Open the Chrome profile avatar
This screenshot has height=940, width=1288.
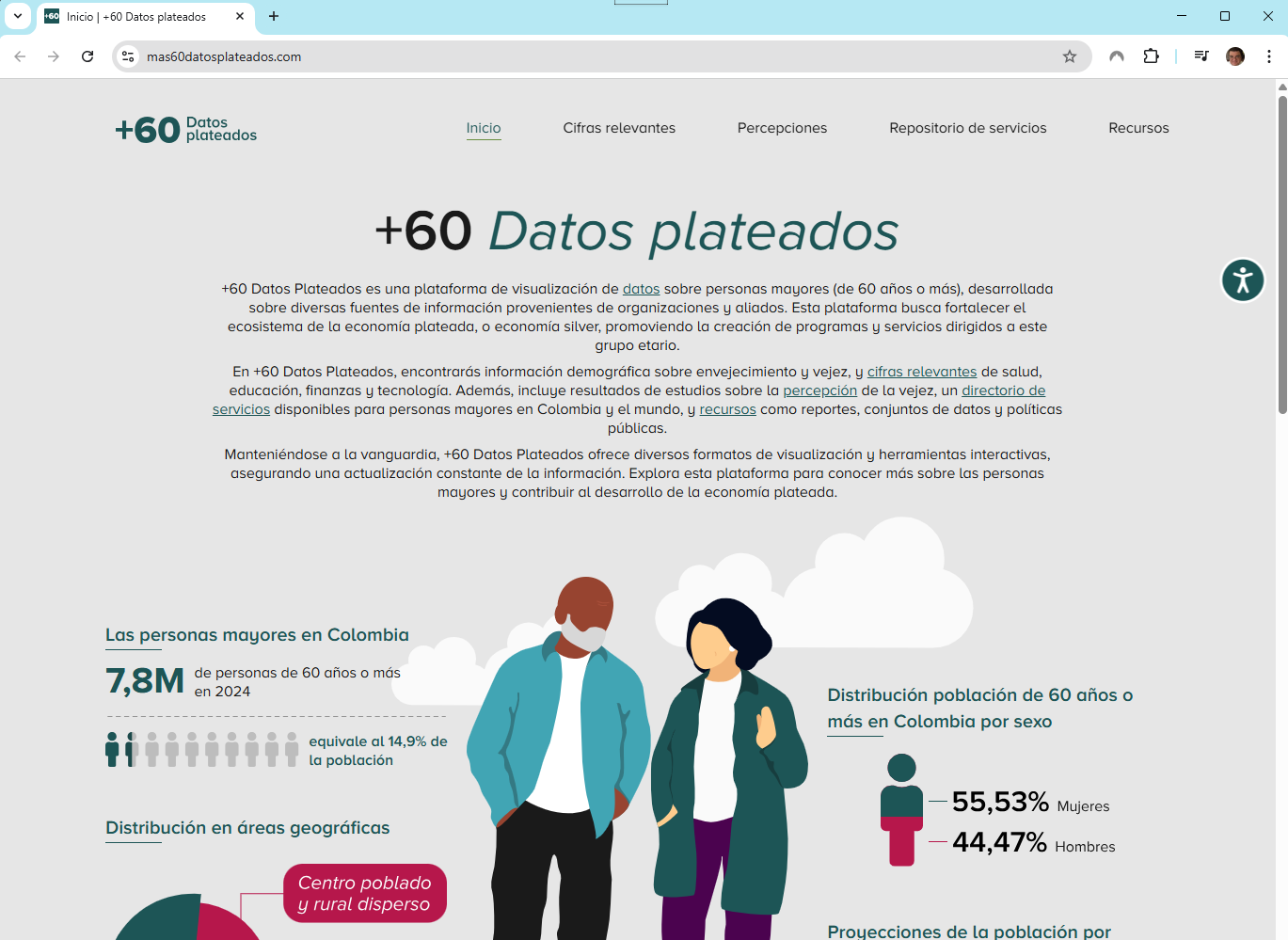click(x=1234, y=56)
